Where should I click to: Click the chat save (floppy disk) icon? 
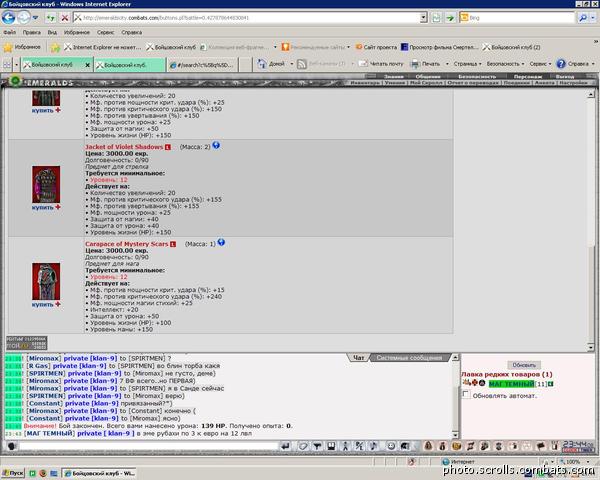coord(331,446)
